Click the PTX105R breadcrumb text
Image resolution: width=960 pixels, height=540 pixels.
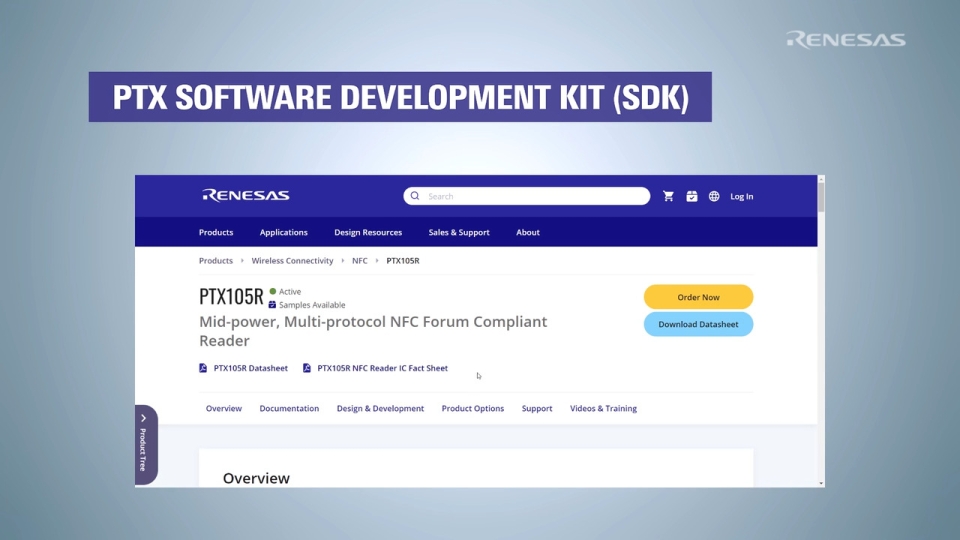click(x=403, y=260)
